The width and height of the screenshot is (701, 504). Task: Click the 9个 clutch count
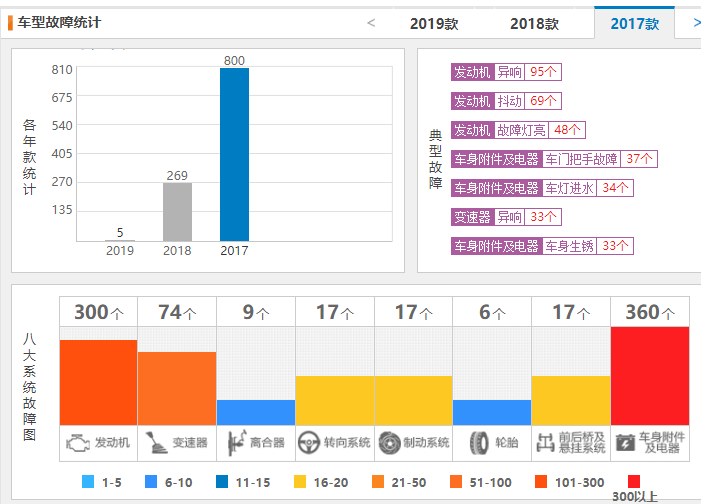click(256, 312)
